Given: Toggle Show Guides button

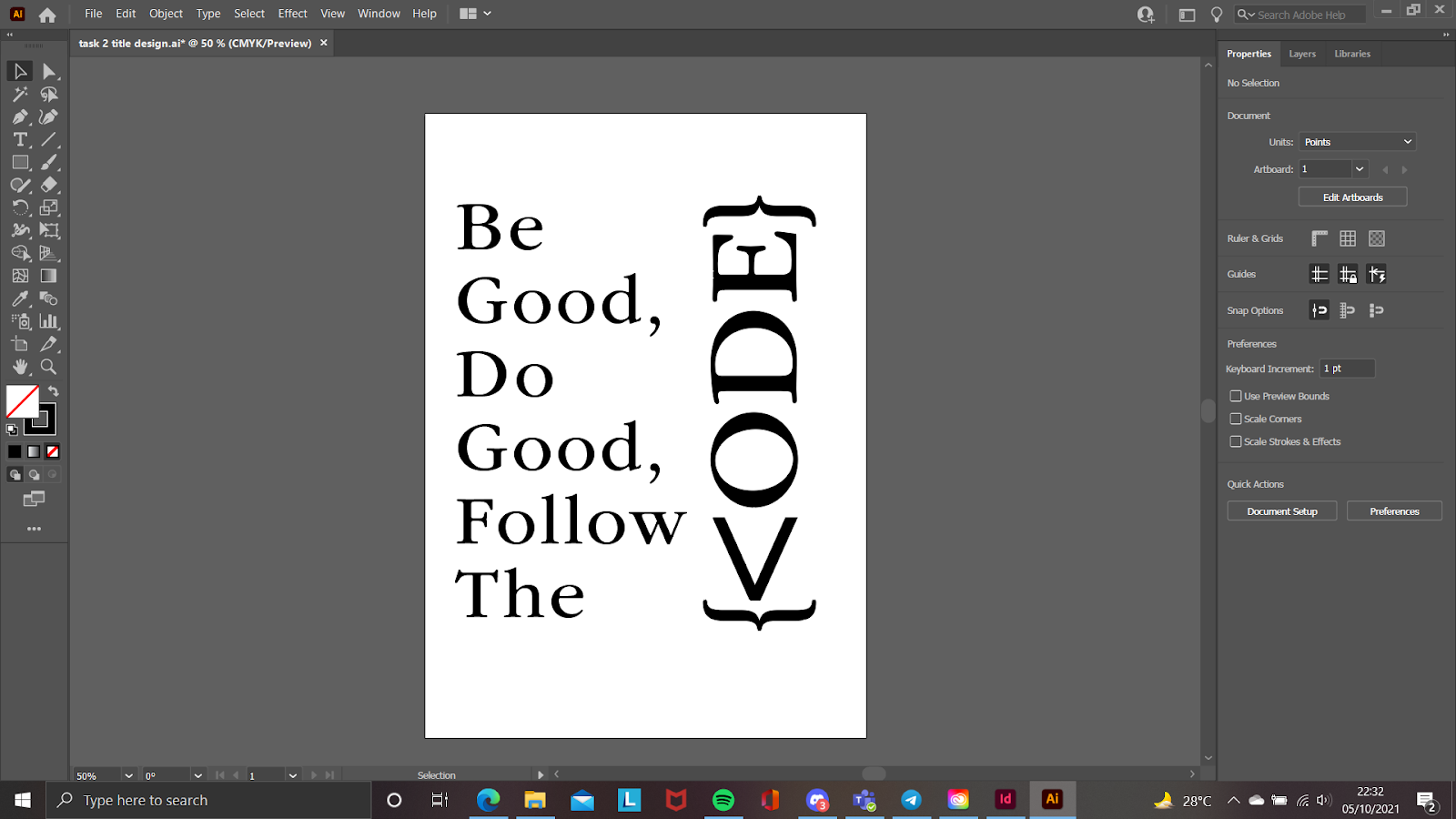Looking at the screenshot, I should 1319,274.
